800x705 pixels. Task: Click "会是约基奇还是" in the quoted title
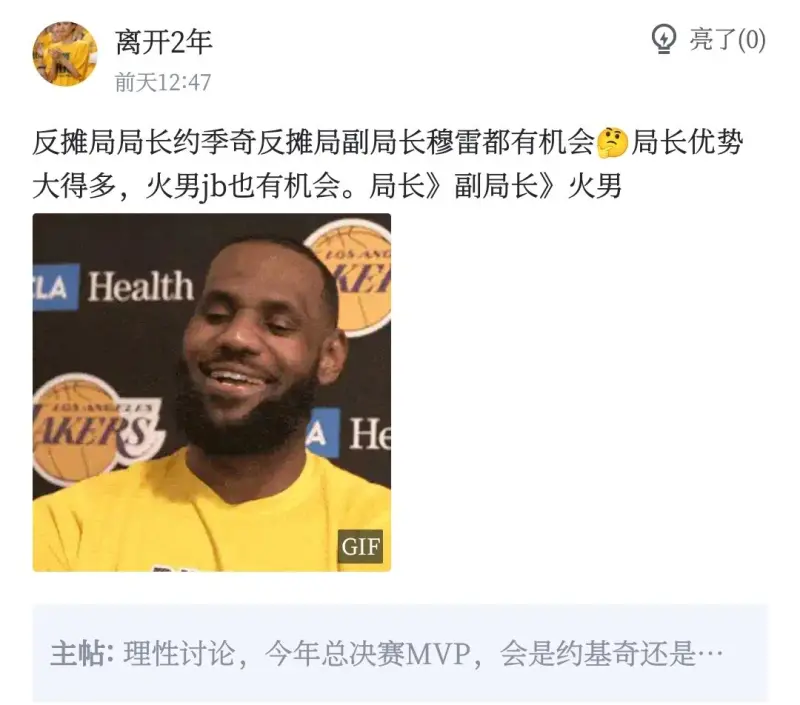coord(597,653)
